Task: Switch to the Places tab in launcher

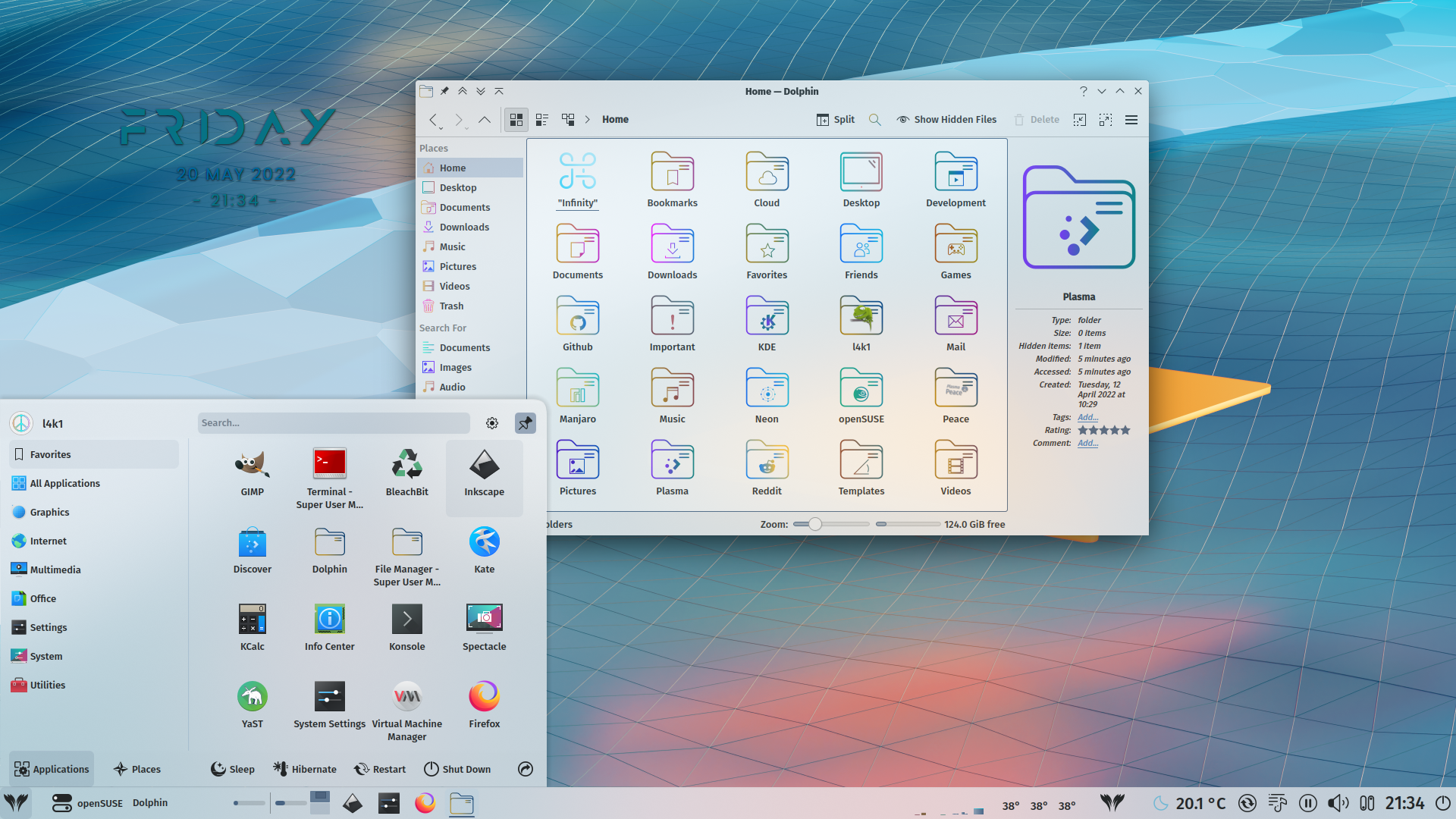Action: [137, 769]
